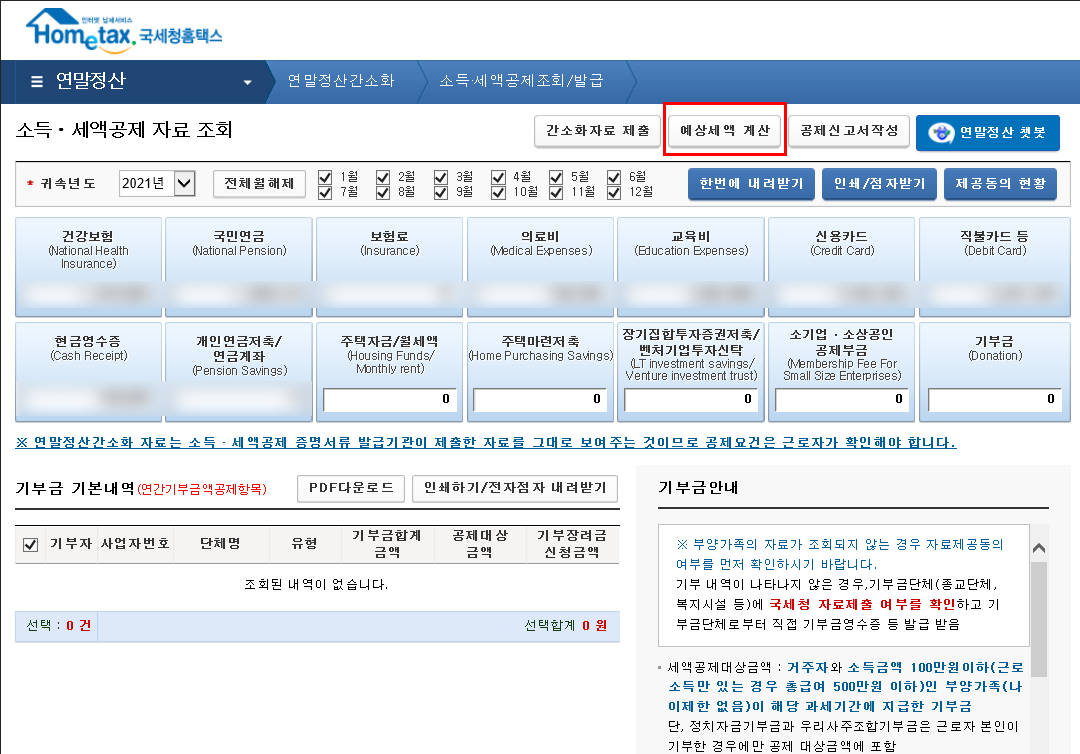Click 인쇄하기/전자점자 내려받기 button
Image resolution: width=1080 pixels, height=754 pixels.
pyautogui.click(x=515, y=488)
